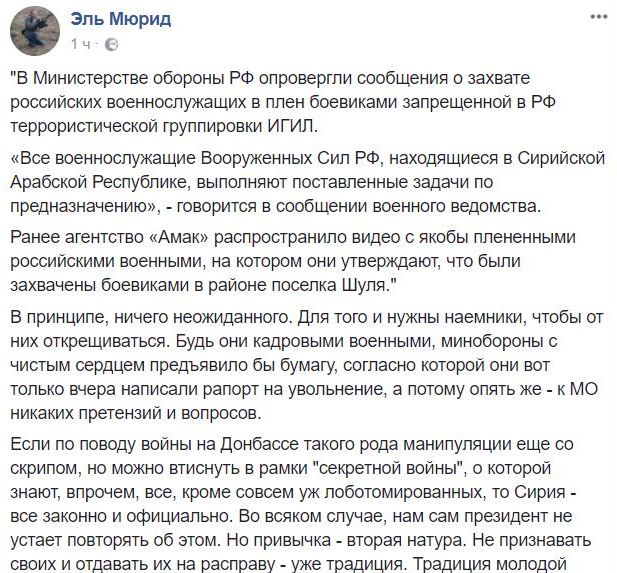Open the three-dots post options menu
617x573 pixels.
(599, 17)
